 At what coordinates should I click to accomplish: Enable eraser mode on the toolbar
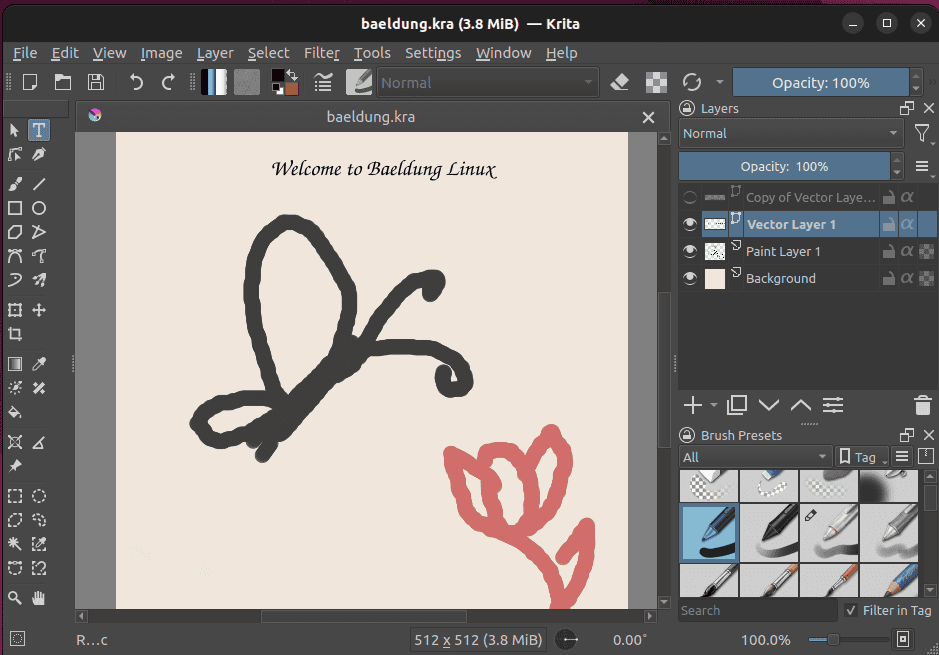[619, 82]
